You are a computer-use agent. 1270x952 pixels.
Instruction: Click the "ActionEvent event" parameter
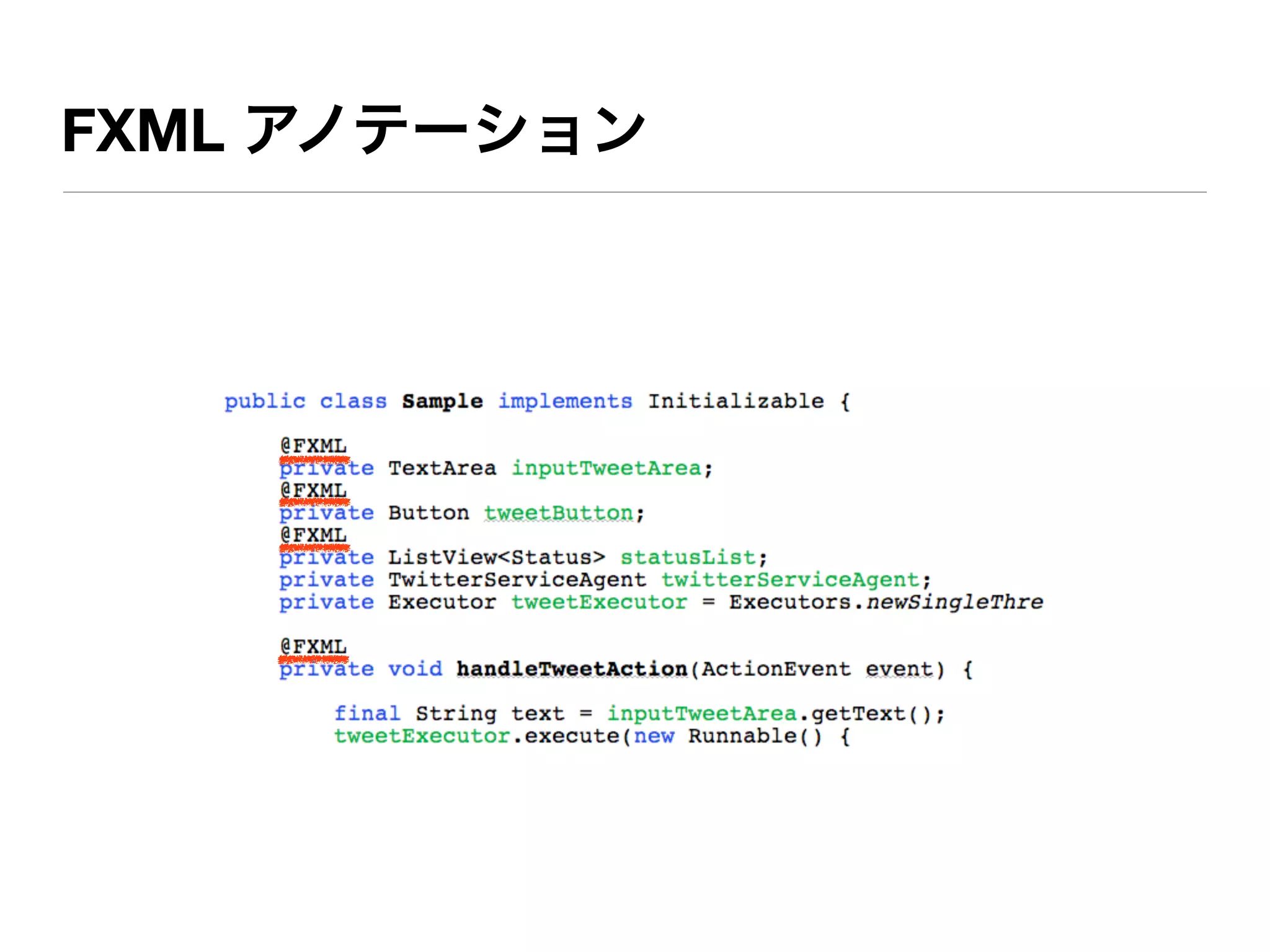coord(817,669)
